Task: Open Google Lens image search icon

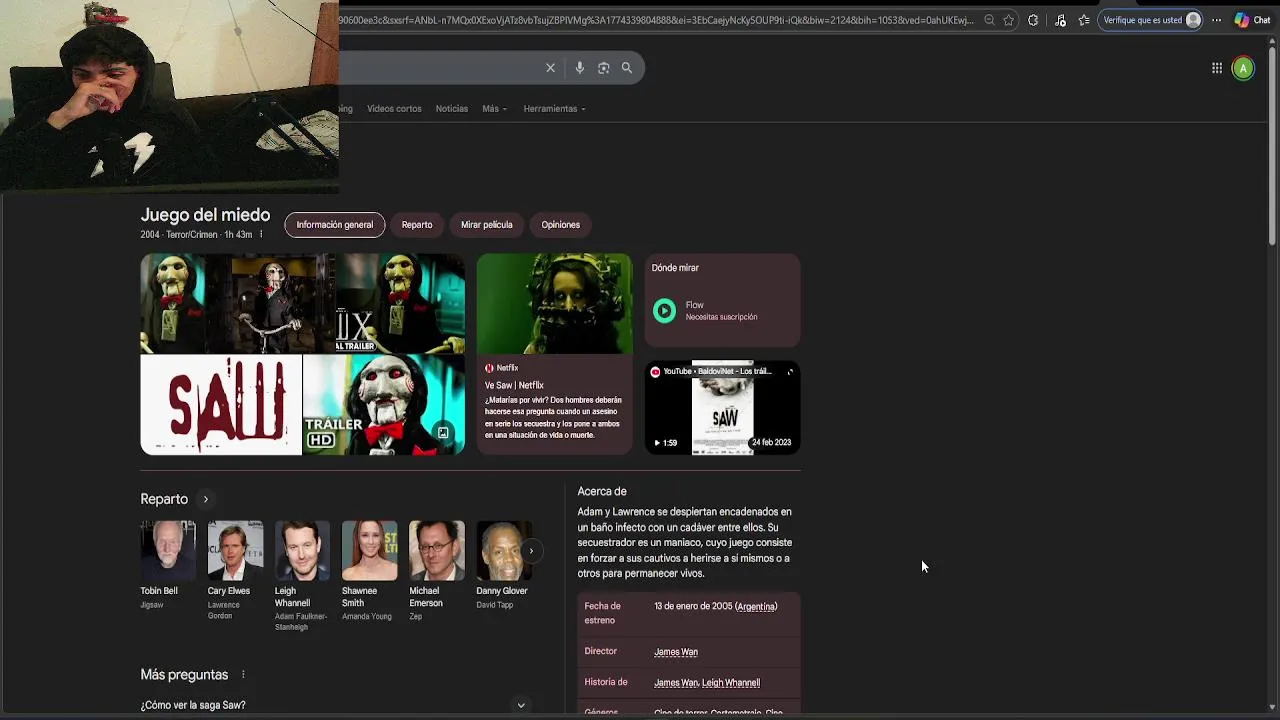Action: pyautogui.click(x=603, y=68)
